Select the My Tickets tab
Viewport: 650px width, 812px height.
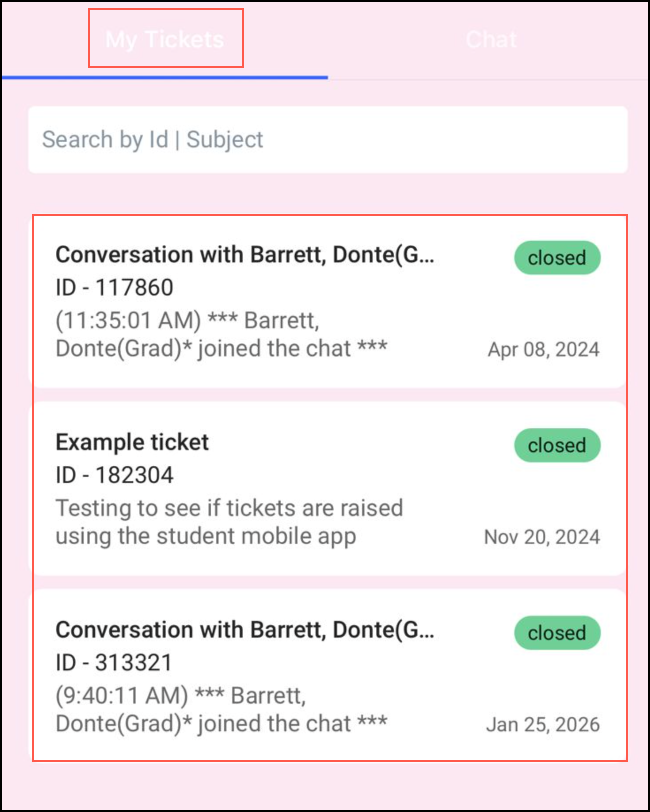[x=166, y=40]
